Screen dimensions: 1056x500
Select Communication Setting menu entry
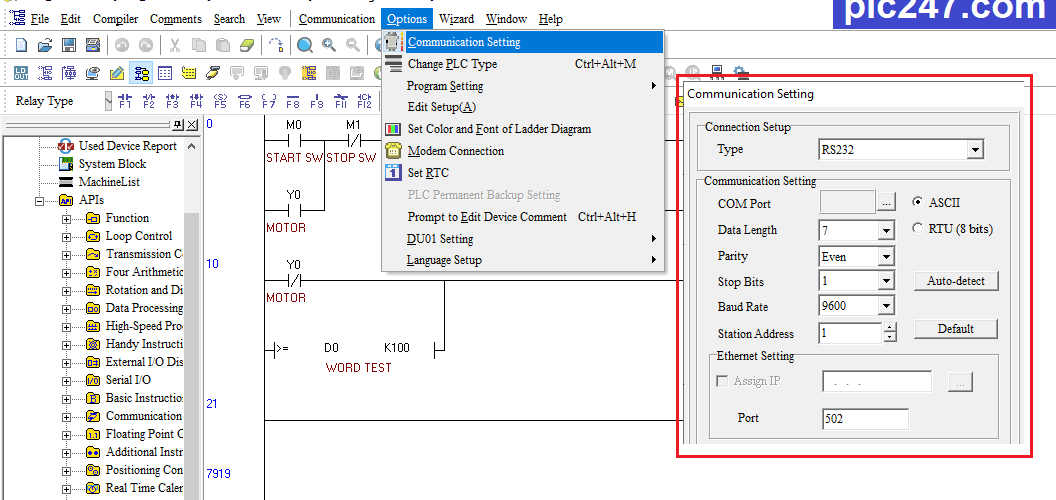(523, 42)
